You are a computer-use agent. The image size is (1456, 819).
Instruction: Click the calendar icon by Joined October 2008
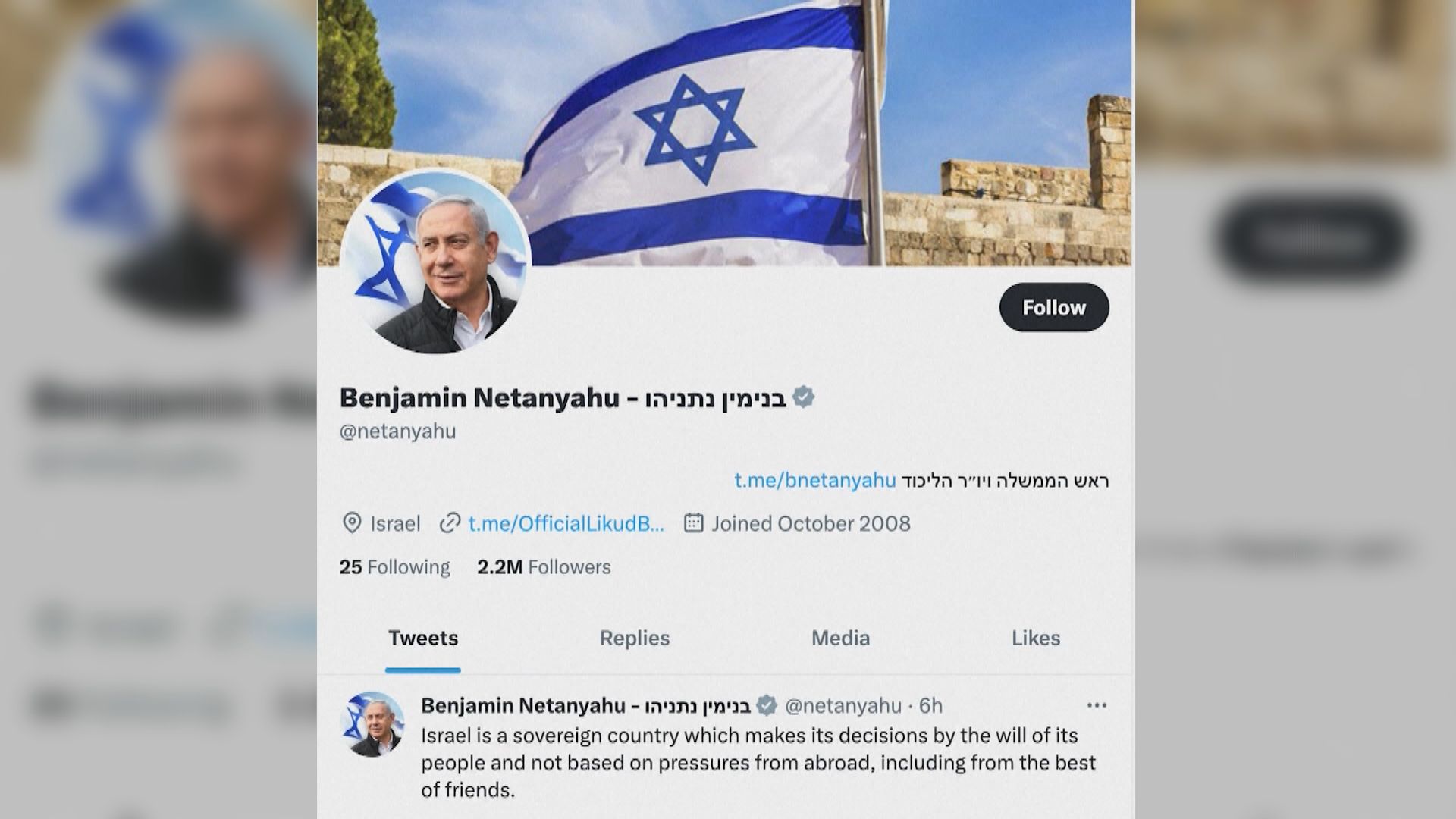693,522
